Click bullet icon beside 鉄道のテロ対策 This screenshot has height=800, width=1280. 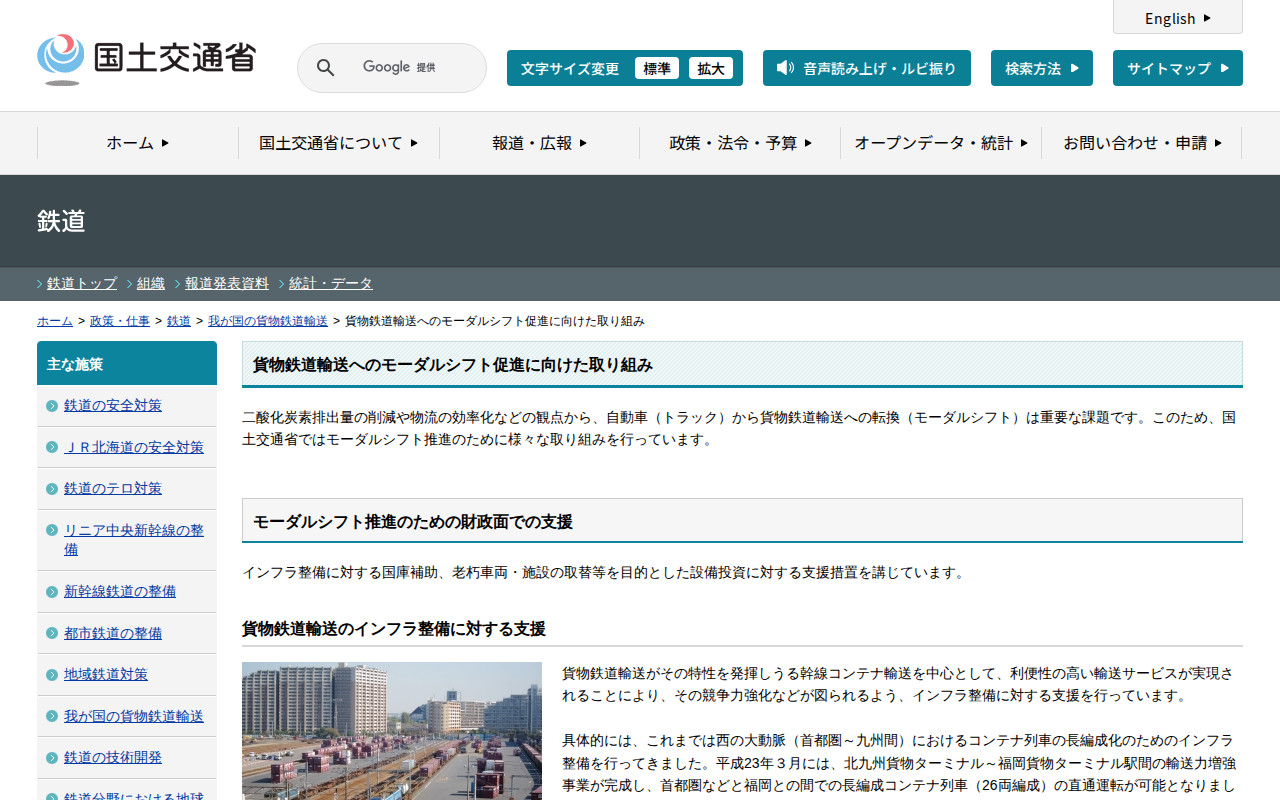[52, 489]
